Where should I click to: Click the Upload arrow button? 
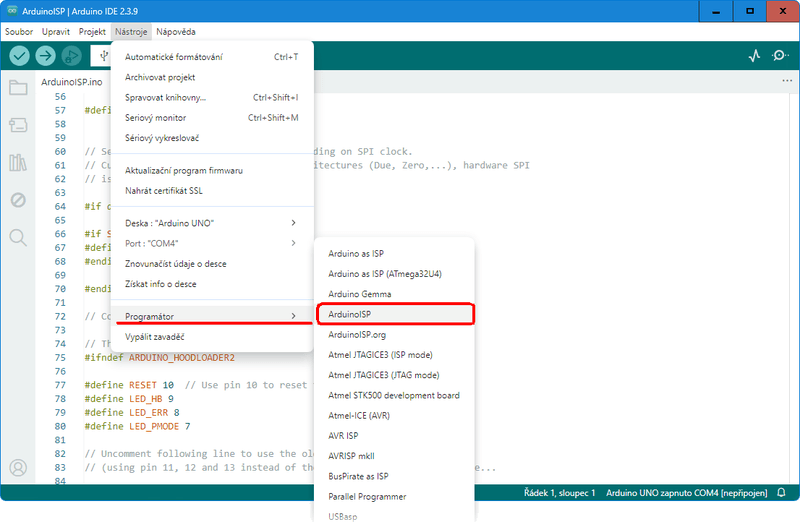(x=45, y=56)
